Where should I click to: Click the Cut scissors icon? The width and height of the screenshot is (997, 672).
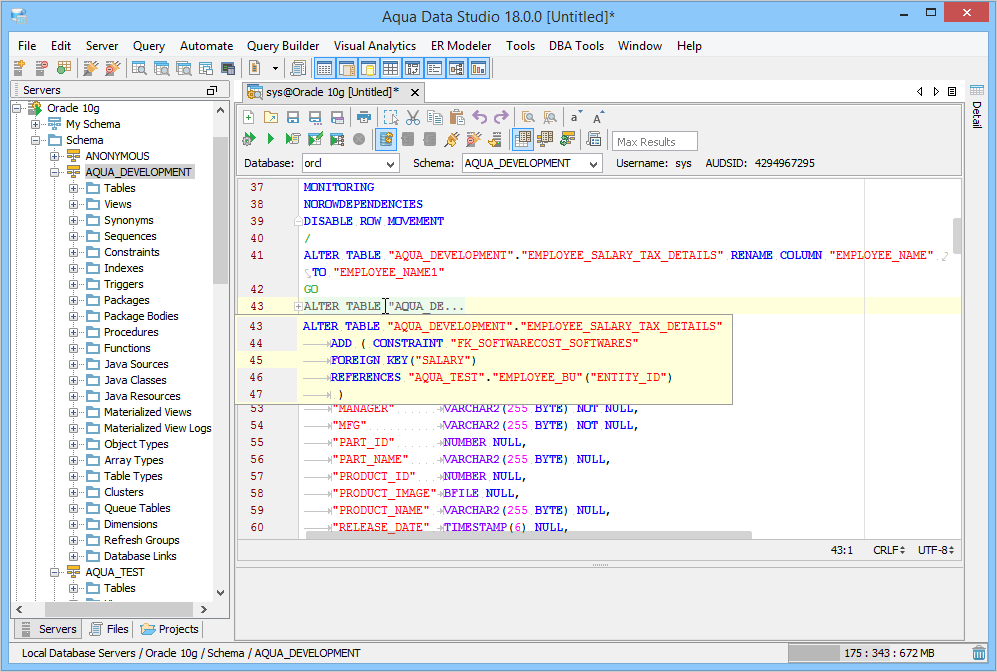point(413,117)
